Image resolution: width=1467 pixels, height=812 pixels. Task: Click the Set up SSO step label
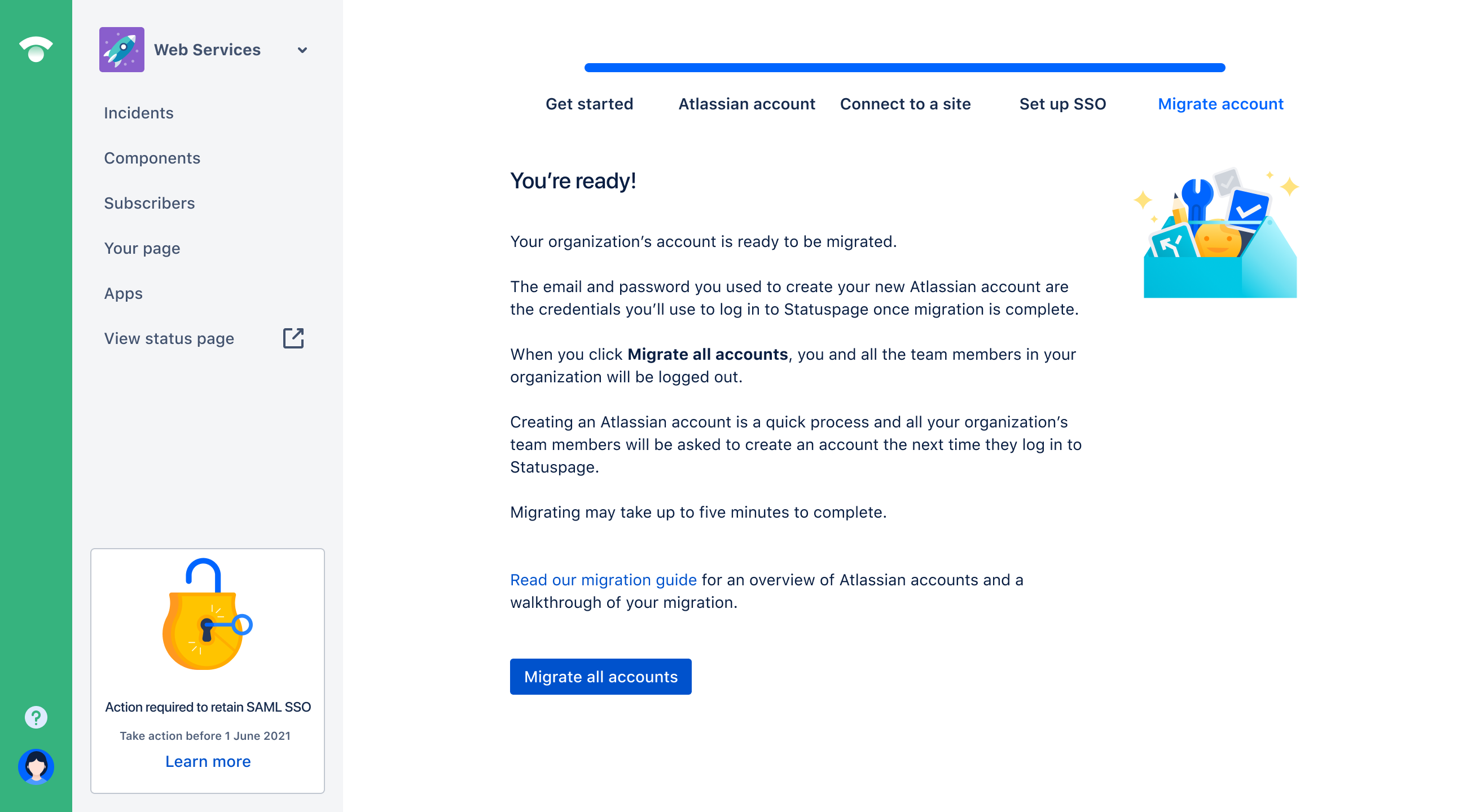pos(1063,103)
